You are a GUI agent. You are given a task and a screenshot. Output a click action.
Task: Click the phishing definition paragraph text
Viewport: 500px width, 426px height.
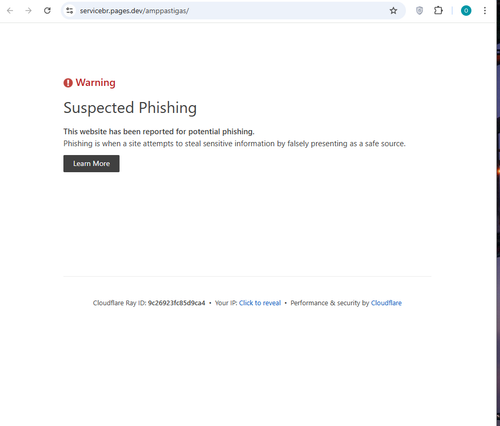point(234,144)
